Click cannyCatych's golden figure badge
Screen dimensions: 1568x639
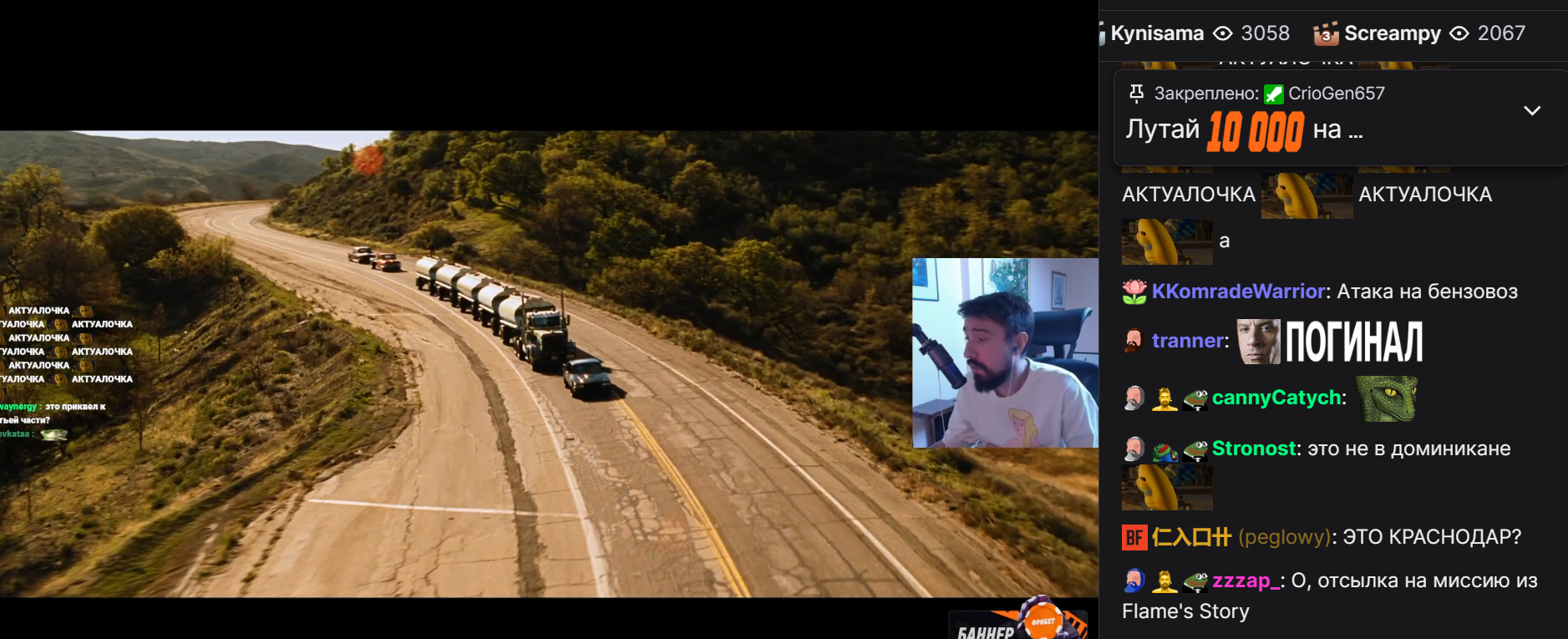point(1165,399)
